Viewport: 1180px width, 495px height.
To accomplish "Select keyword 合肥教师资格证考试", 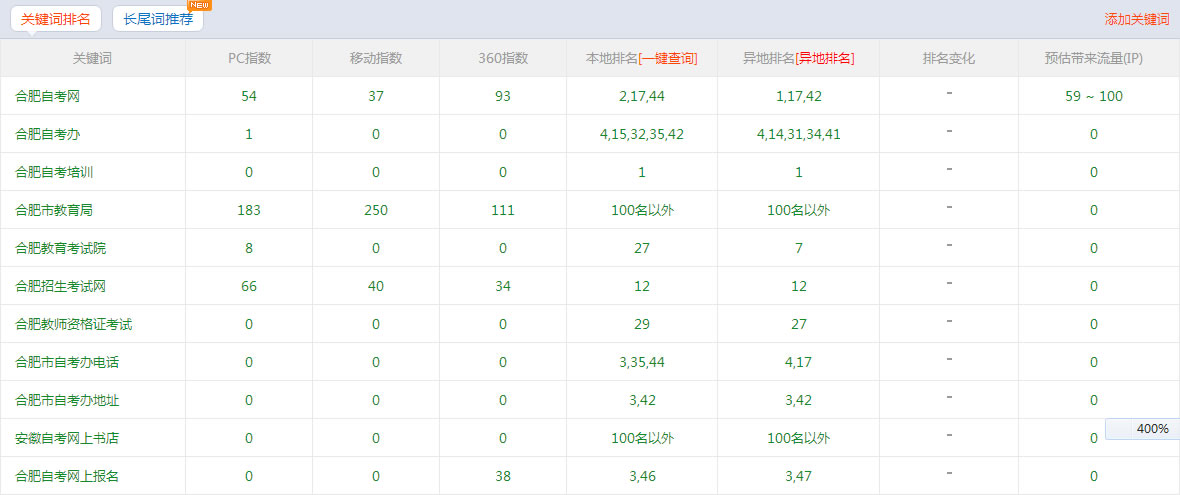I will pyautogui.click(x=73, y=324).
